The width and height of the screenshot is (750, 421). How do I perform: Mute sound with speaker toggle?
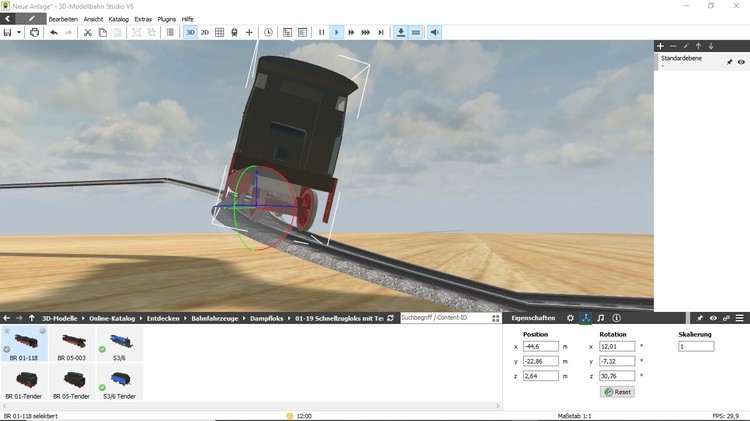click(435, 32)
